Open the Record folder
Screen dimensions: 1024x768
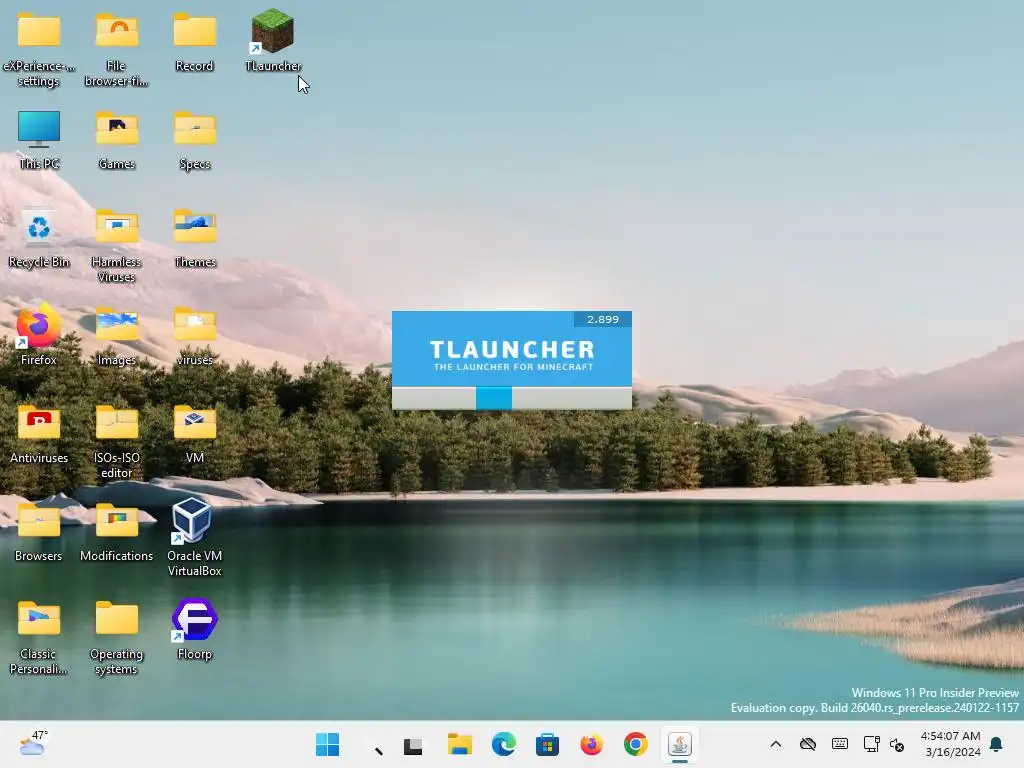tap(195, 41)
